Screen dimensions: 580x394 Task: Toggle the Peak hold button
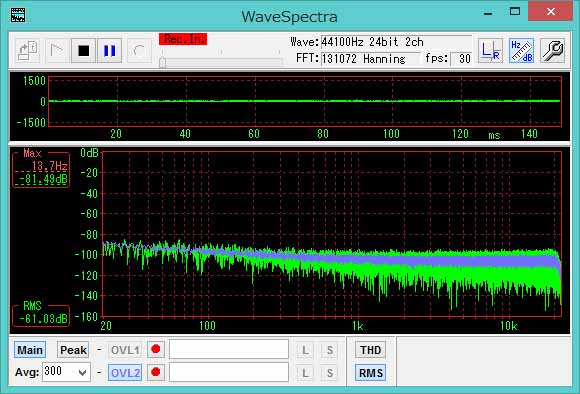[73, 350]
